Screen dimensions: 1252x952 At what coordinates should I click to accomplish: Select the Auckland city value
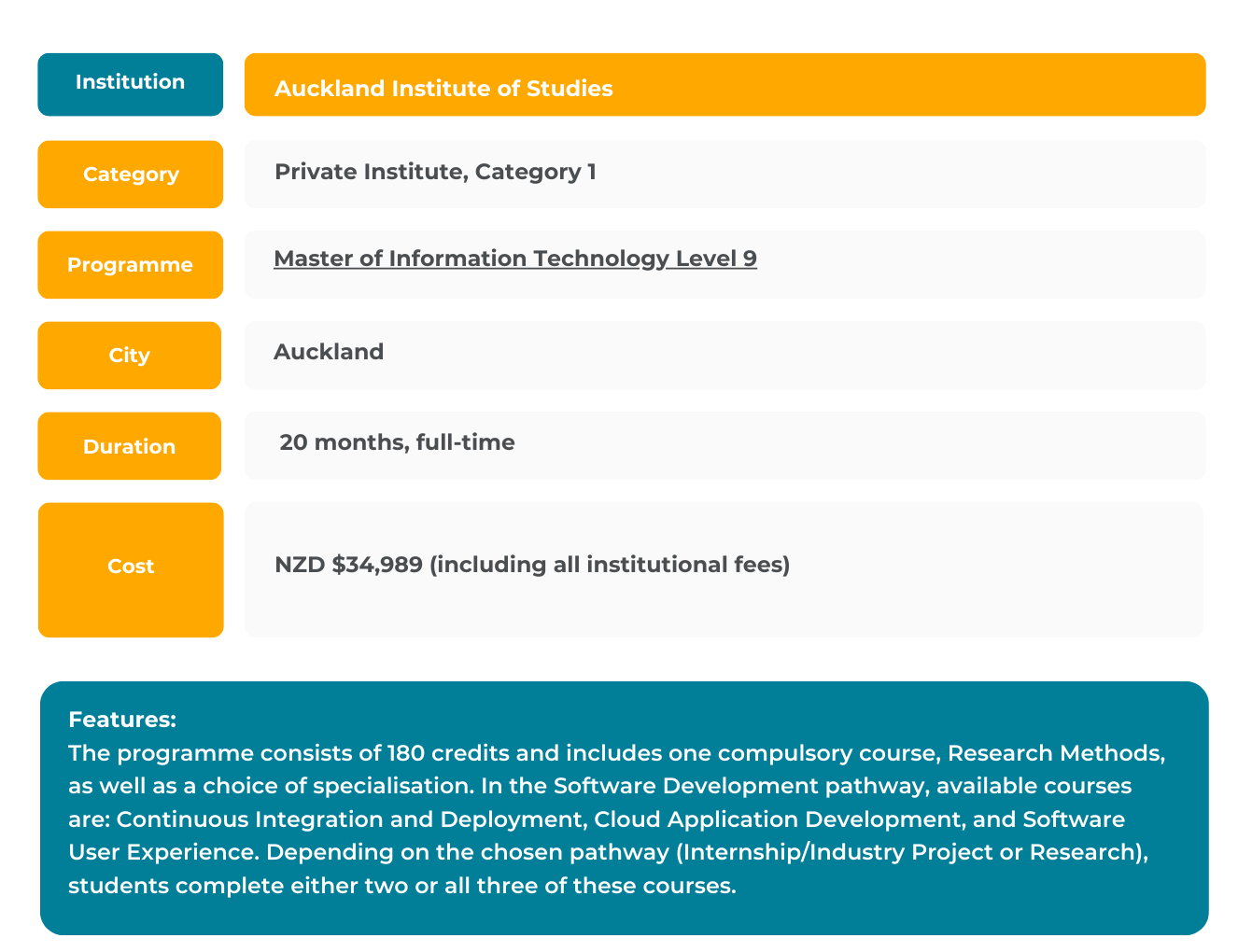(x=329, y=352)
